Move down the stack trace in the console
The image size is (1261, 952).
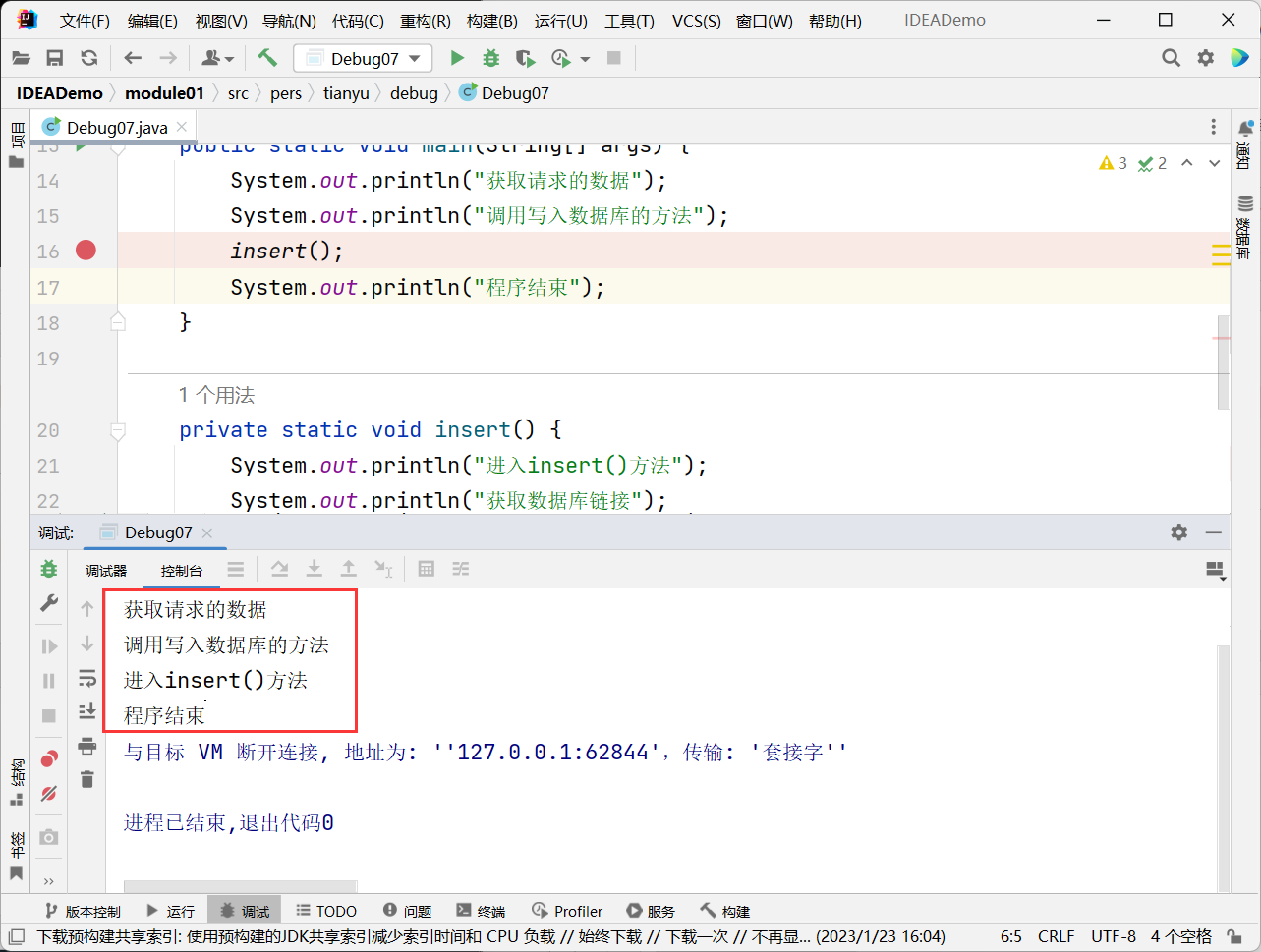point(87,644)
